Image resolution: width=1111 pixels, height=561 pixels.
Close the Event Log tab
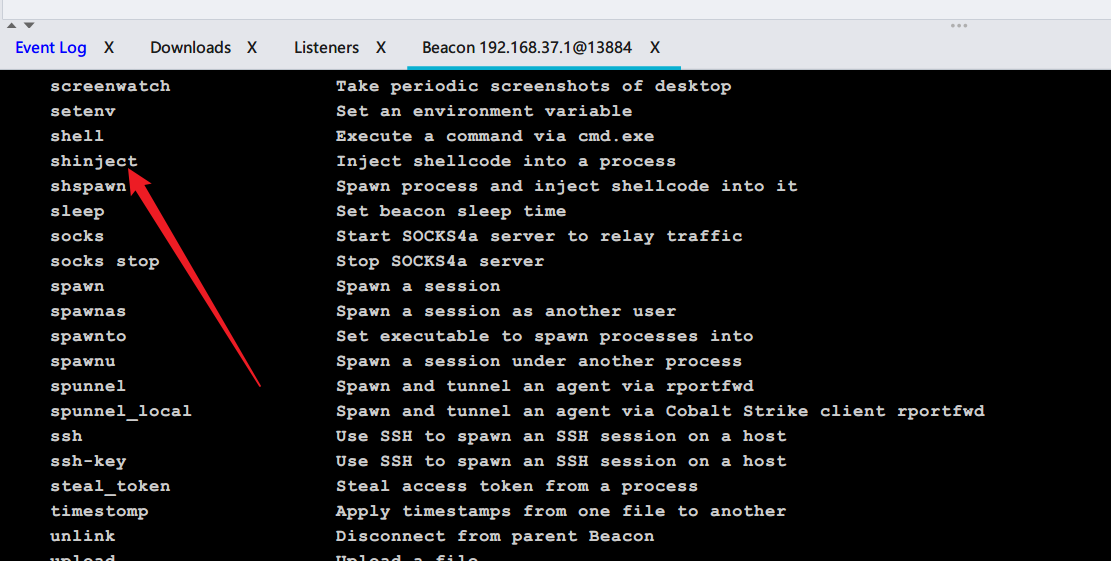pos(109,47)
